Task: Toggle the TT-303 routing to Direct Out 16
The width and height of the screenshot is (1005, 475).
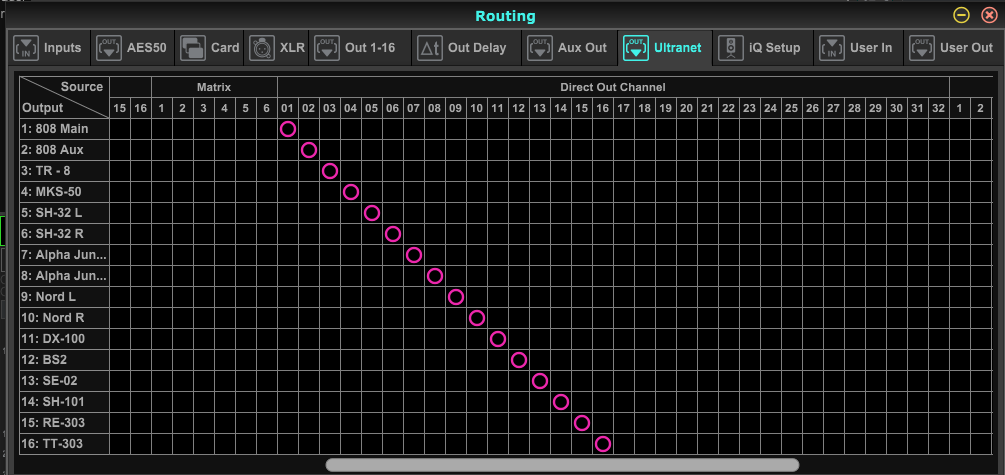Action: [602, 444]
